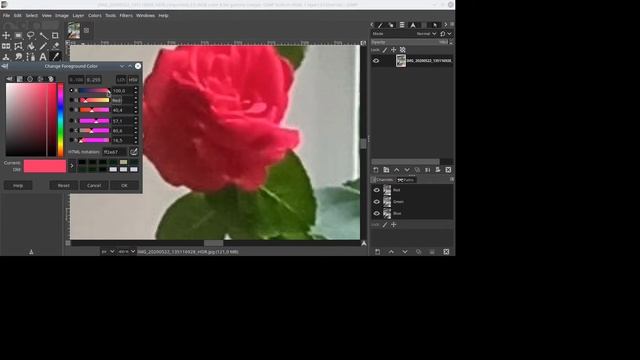Click OK in Change Foreground Color
The width and height of the screenshot is (640, 360).
pyautogui.click(x=124, y=186)
